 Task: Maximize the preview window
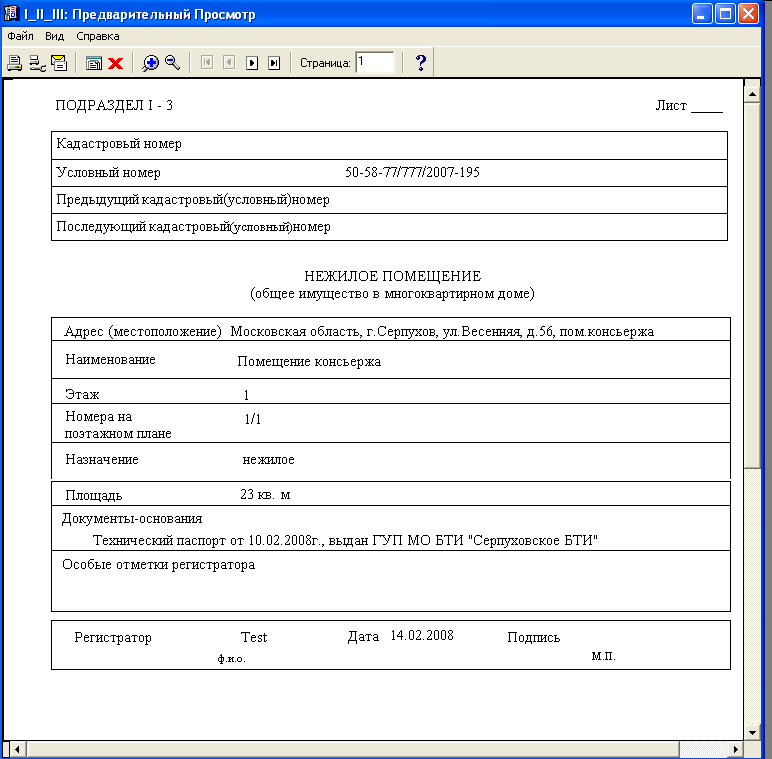click(x=725, y=13)
